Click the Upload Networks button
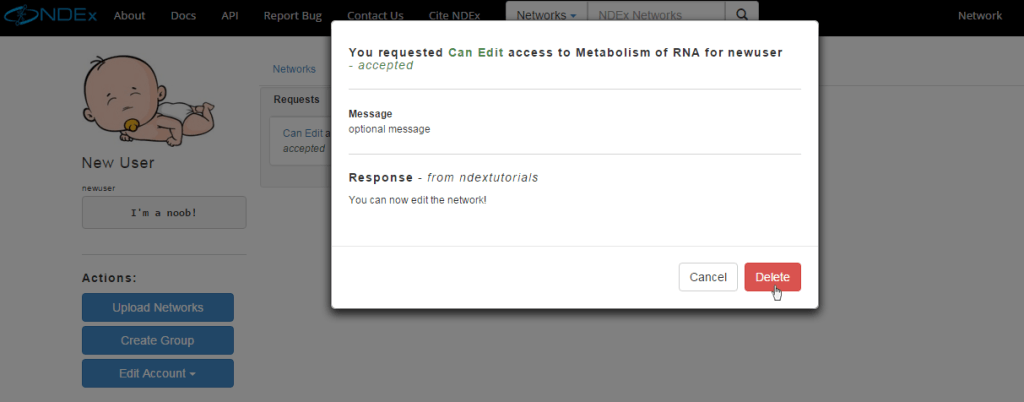This screenshot has height=402, width=1024. click(x=157, y=307)
